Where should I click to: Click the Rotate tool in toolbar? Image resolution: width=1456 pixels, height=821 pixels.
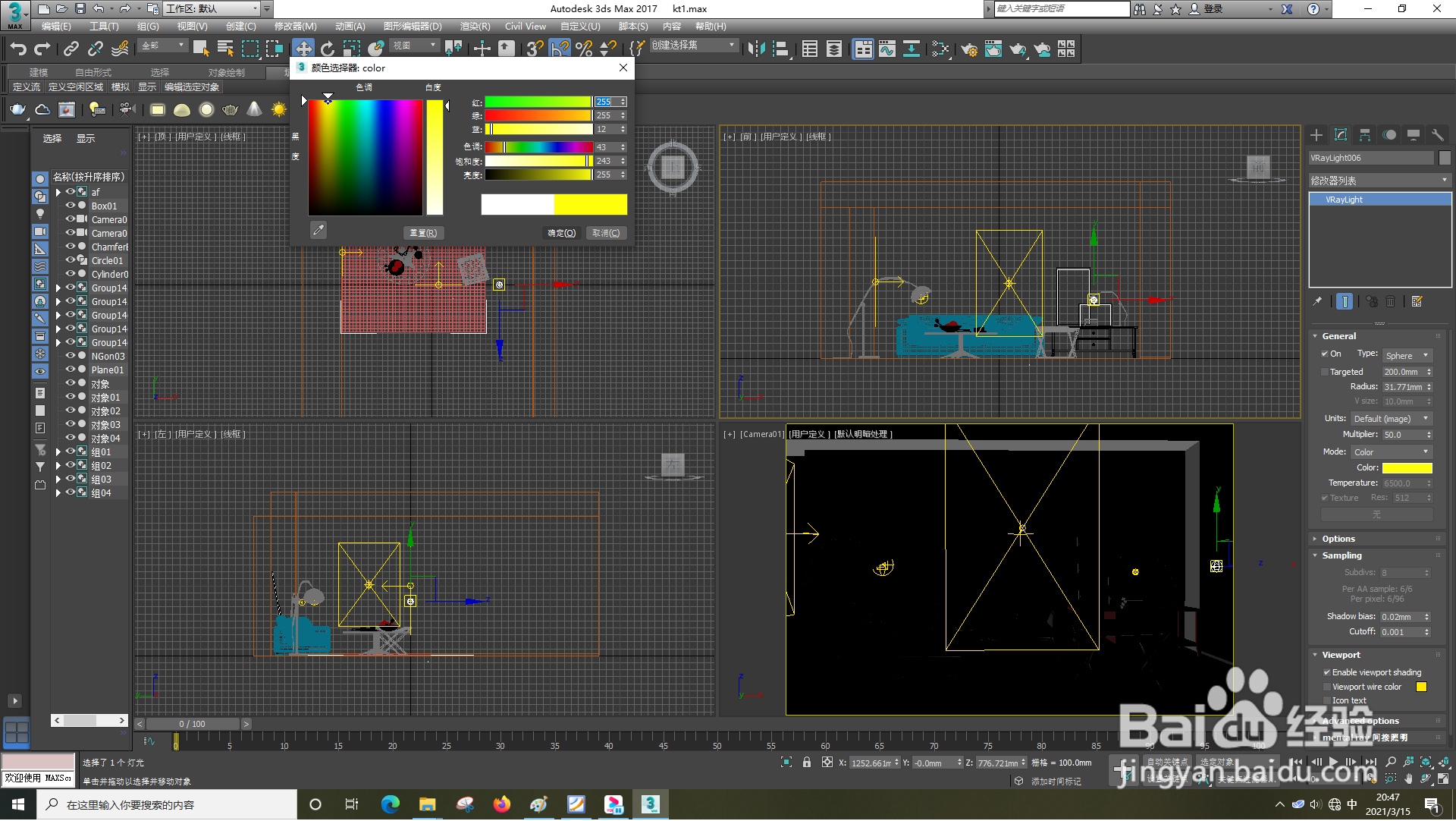point(328,49)
